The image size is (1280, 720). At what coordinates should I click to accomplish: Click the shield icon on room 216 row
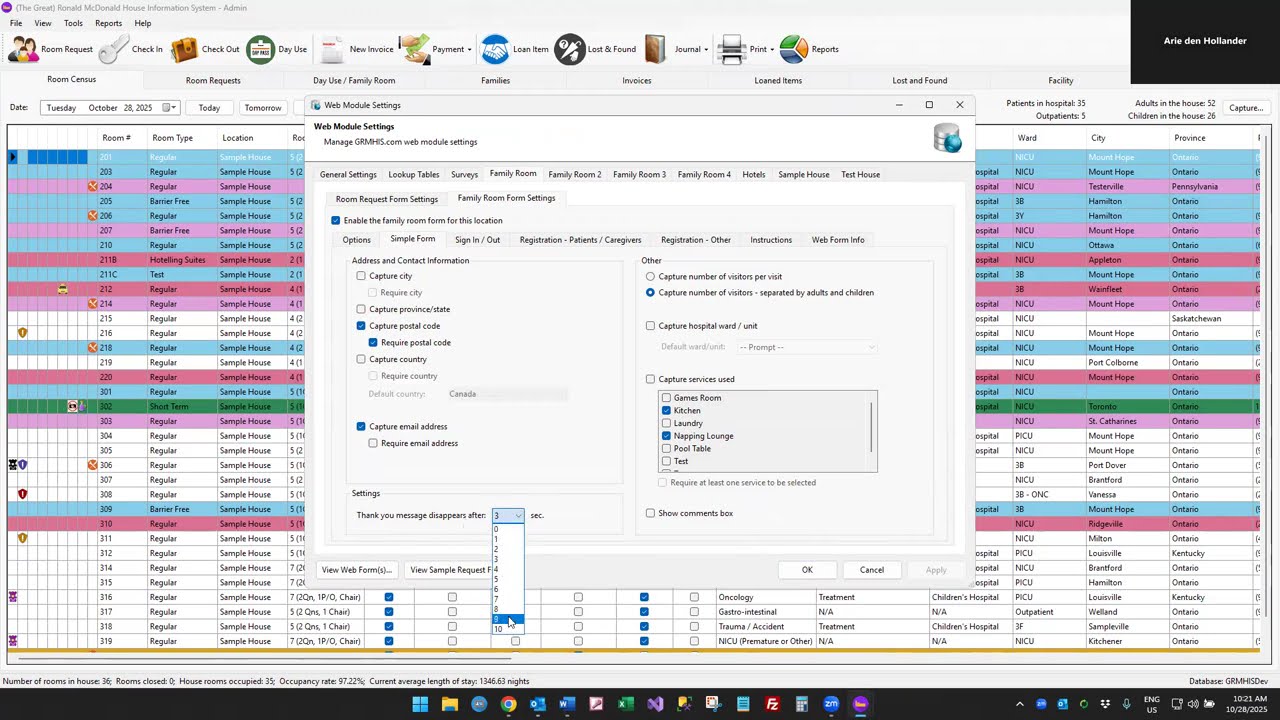point(23,333)
